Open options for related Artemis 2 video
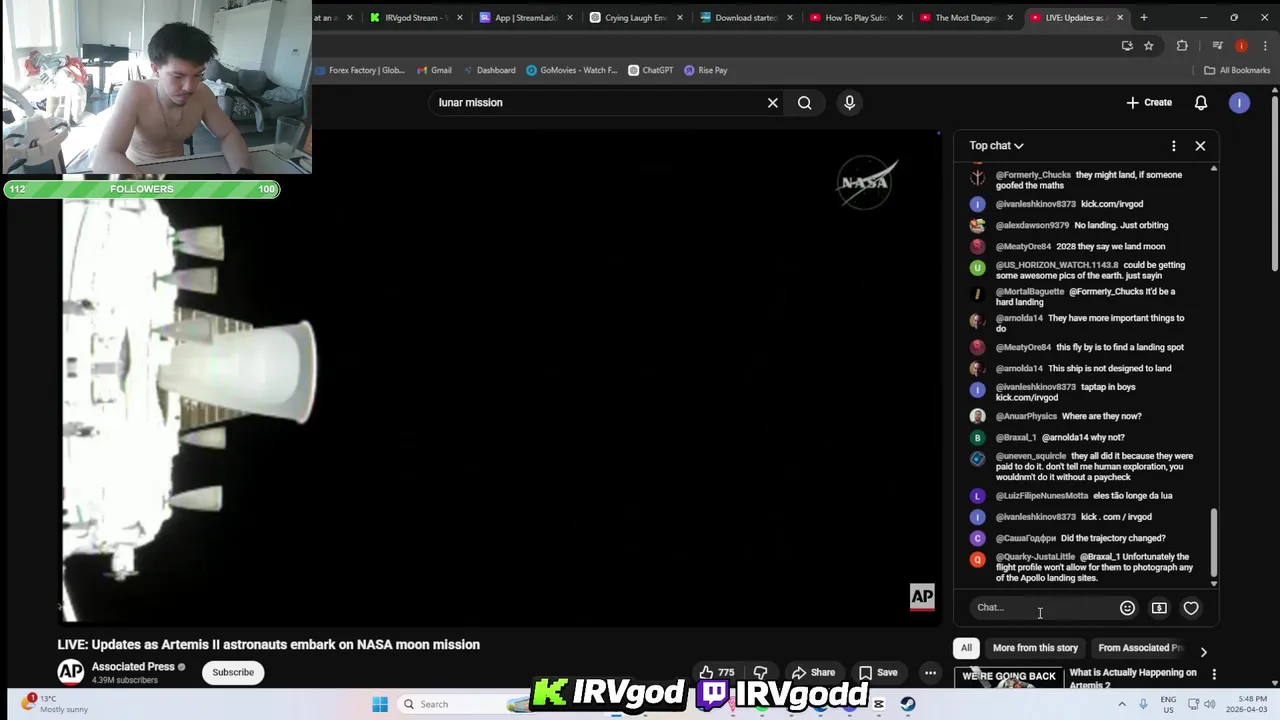The width and height of the screenshot is (1280, 720). (1214, 675)
